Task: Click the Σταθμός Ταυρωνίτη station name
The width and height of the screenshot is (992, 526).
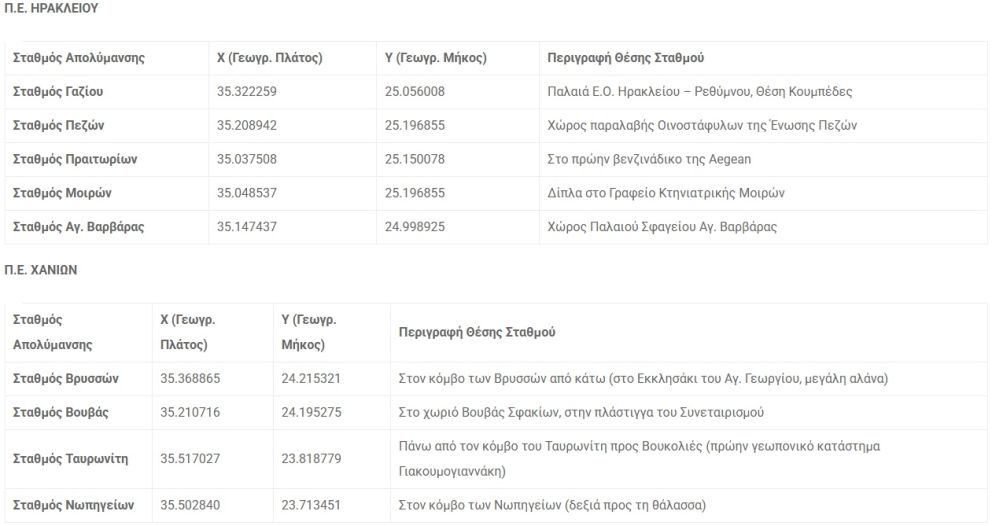Action: (71, 459)
